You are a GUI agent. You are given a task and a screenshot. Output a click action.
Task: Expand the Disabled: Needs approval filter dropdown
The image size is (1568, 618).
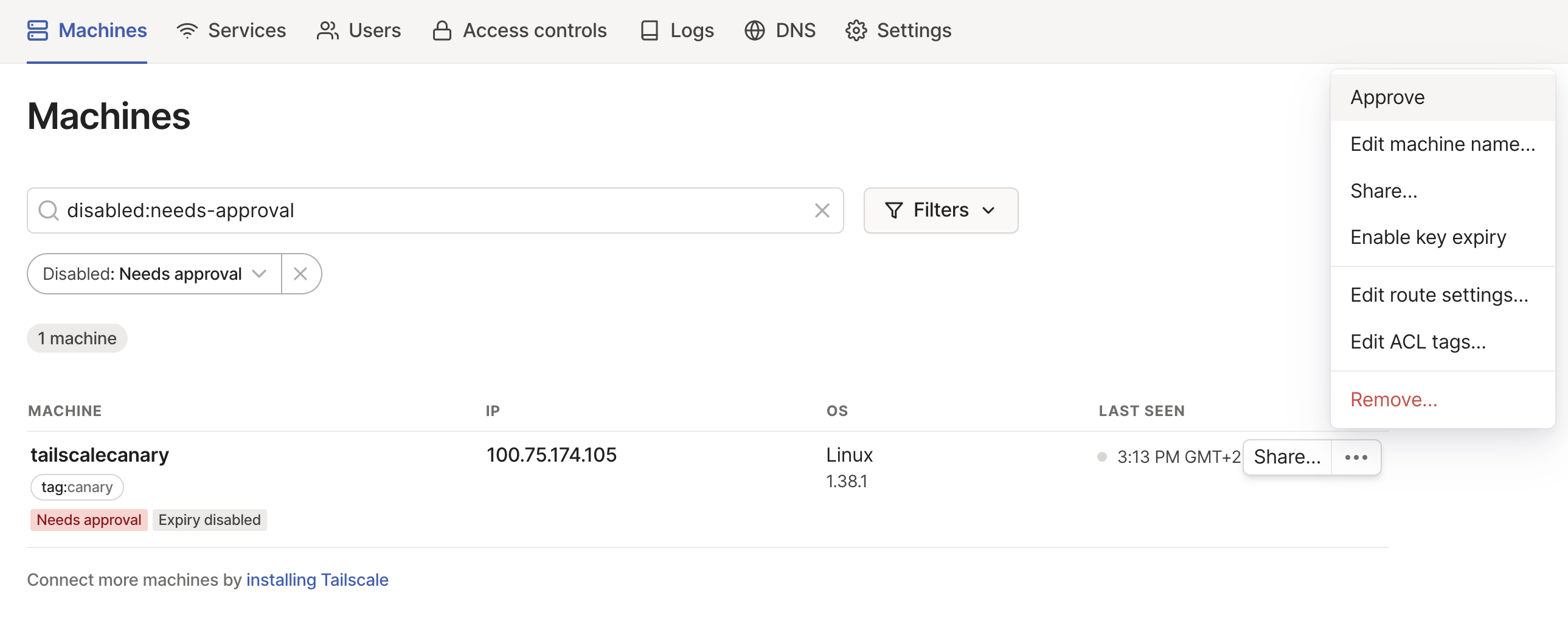pos(154,274)
